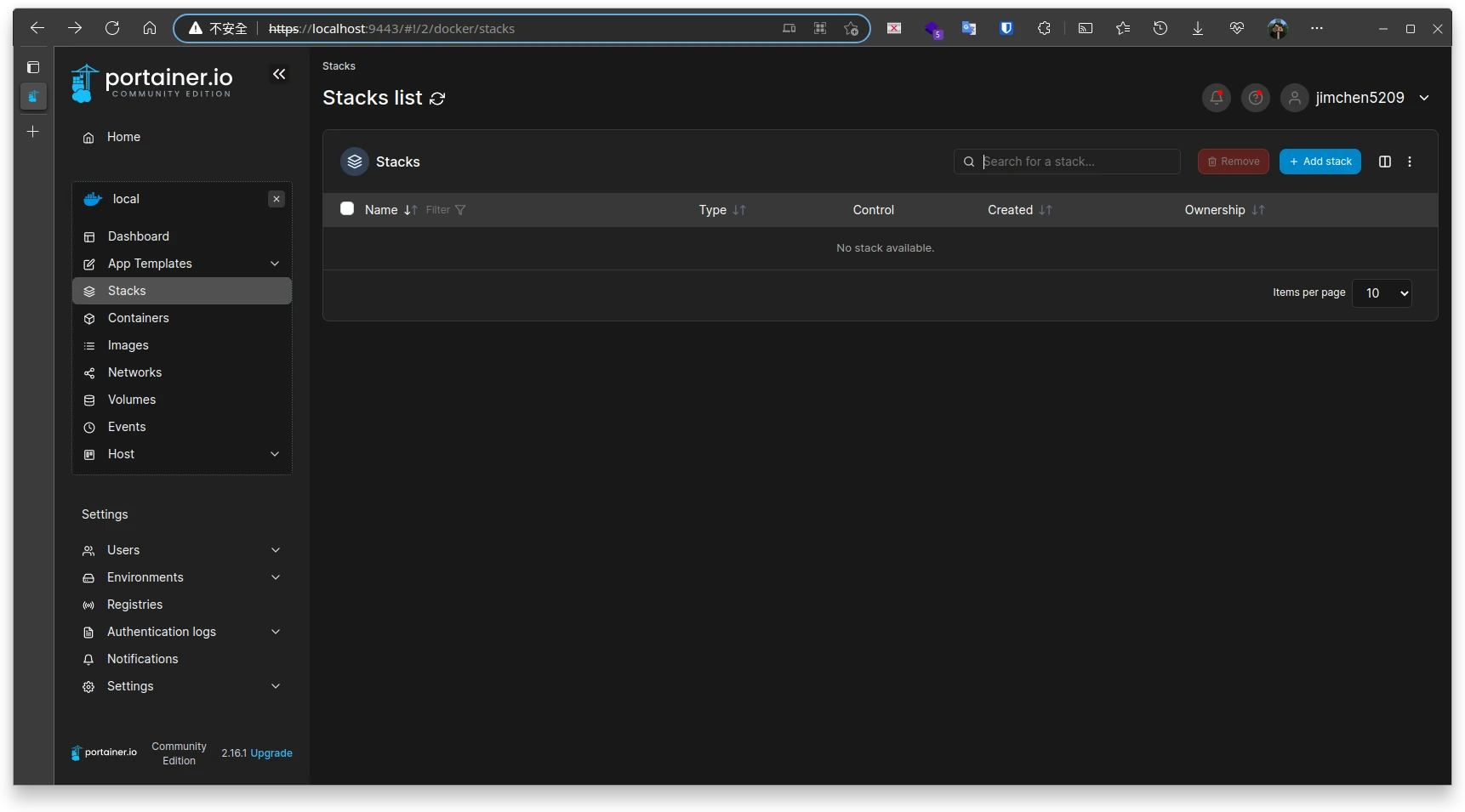Refresh the Stacks list with reload icon
This screenshot has height=812, width=1465.
pyautogui.click(x=437, y=99)
